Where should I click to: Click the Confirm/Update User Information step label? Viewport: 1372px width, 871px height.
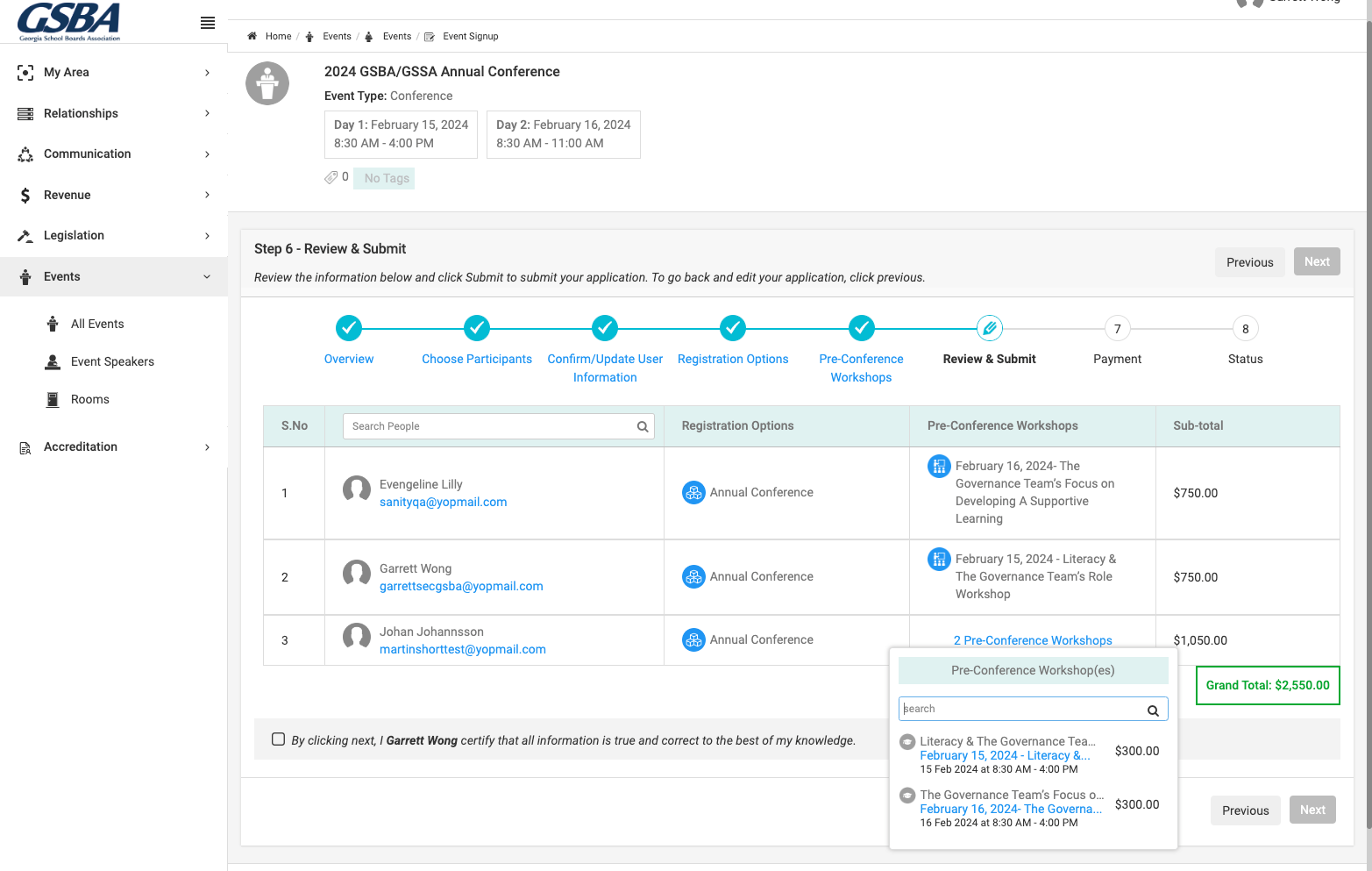(605, 368)
